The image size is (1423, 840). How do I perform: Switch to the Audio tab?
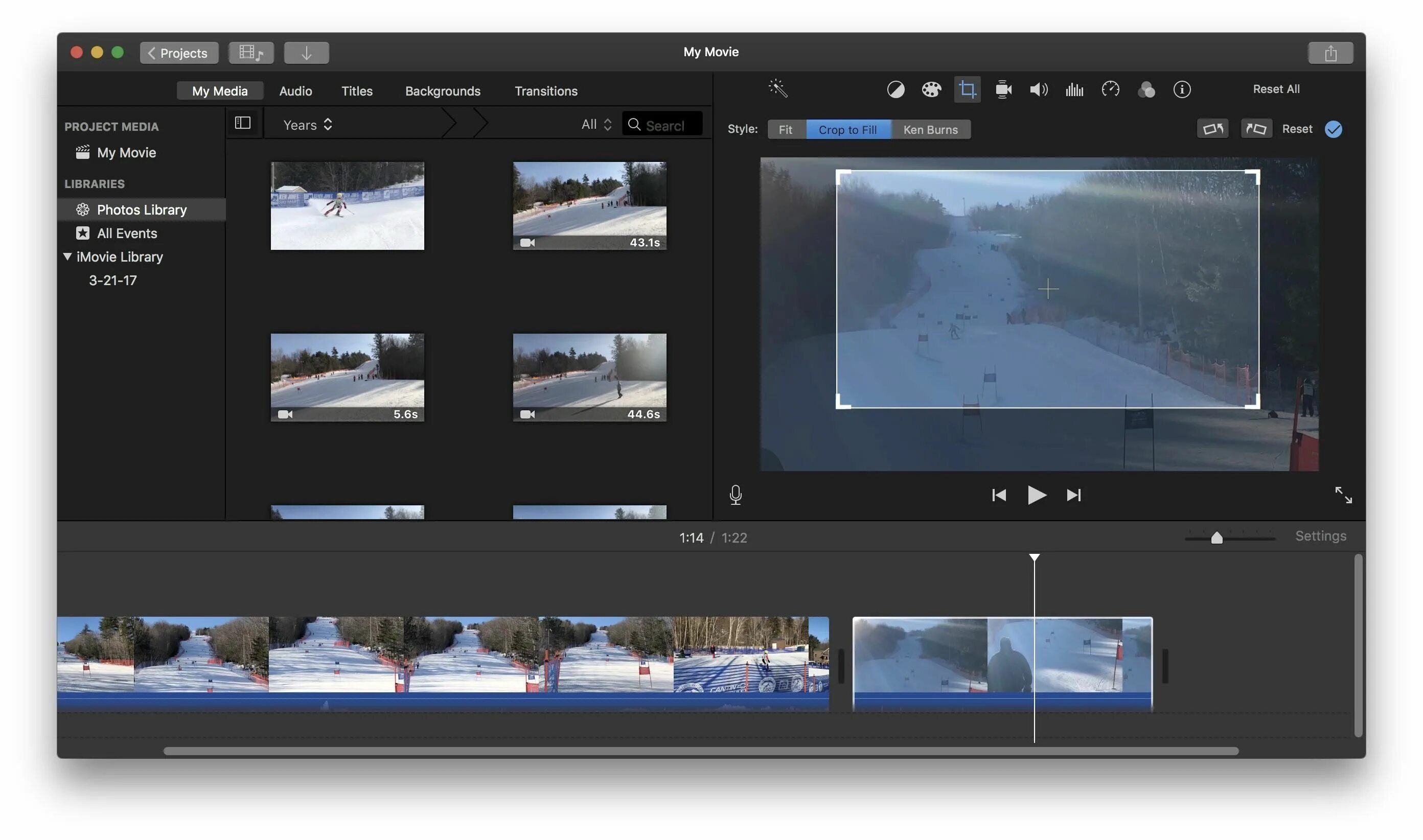[295, 90]
